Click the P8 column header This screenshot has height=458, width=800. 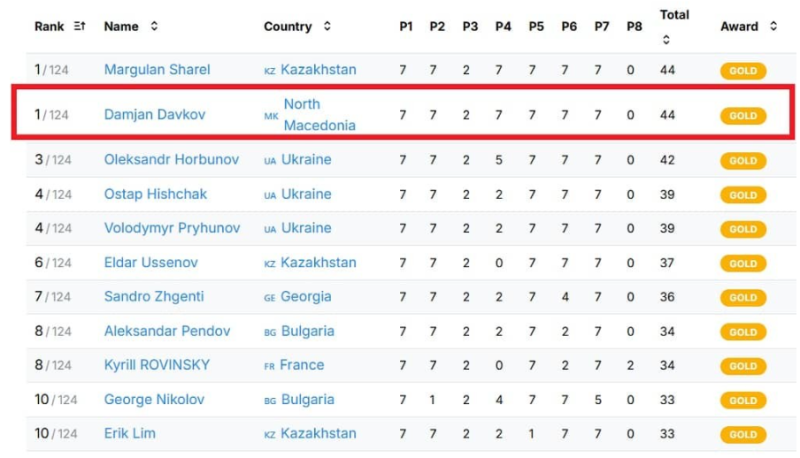[633, 27]
